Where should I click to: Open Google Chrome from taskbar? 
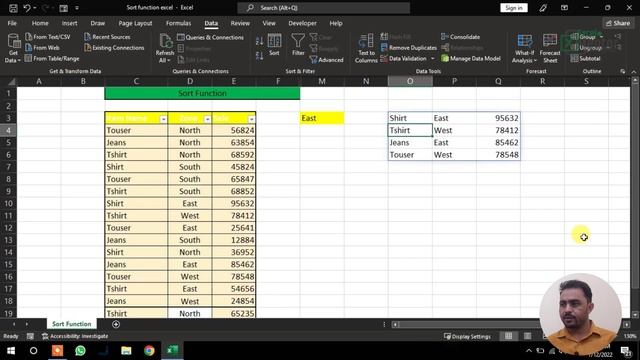pos(149,351)
